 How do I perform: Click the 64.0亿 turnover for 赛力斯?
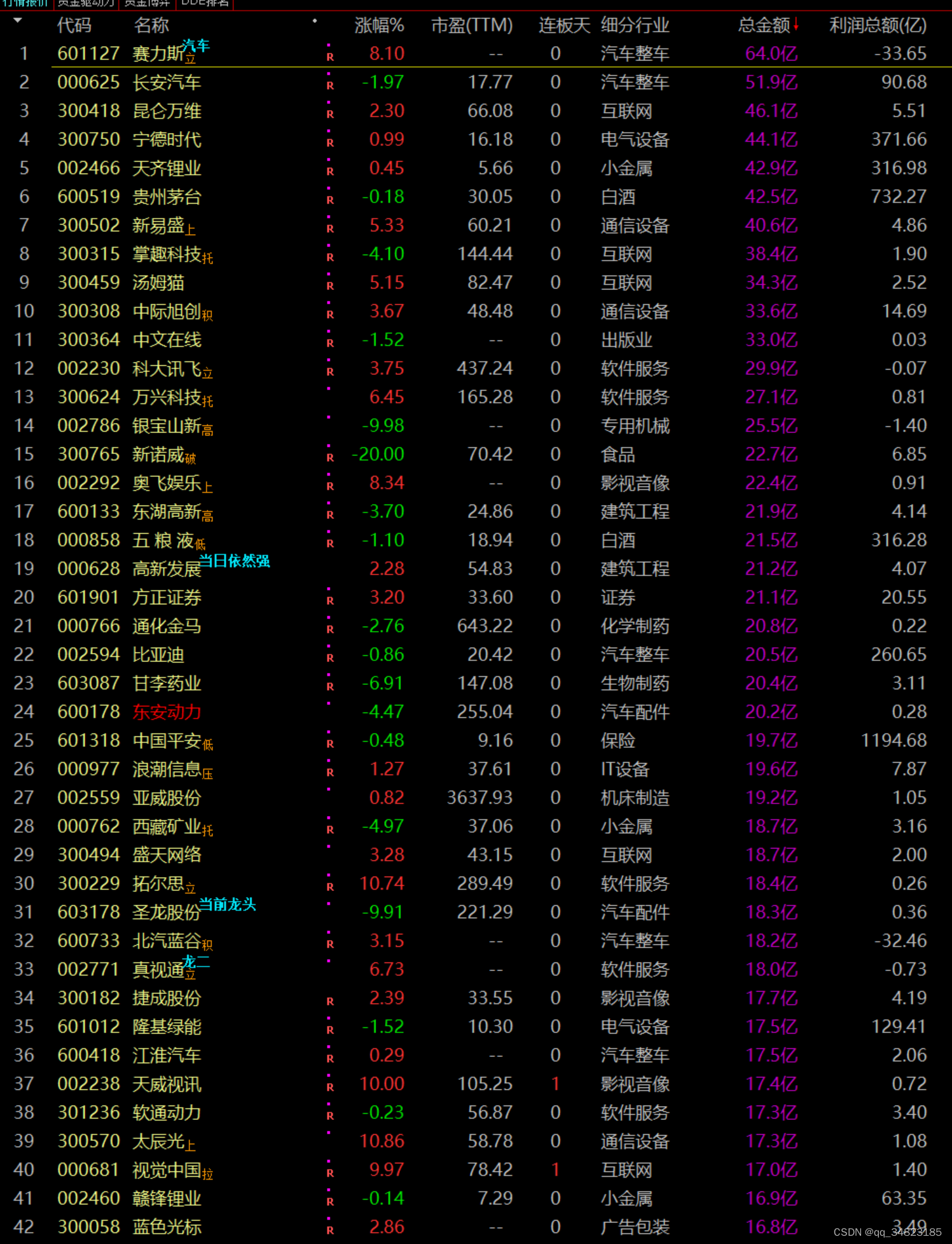click(771, 53)
